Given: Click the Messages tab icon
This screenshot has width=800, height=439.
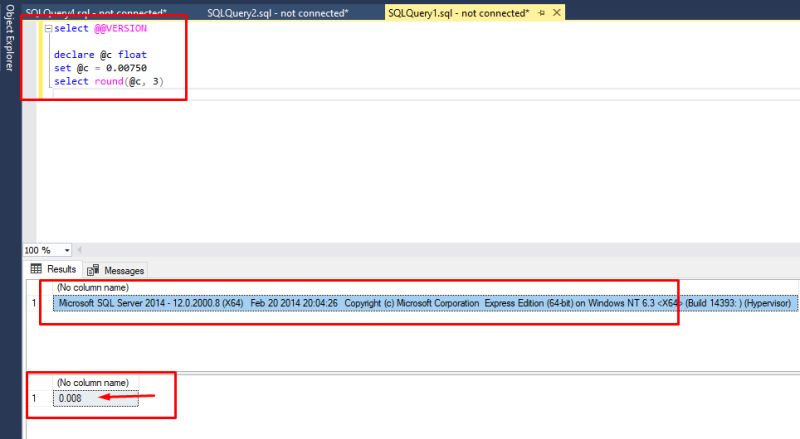Looking at the screenshot, I should 93,271.
